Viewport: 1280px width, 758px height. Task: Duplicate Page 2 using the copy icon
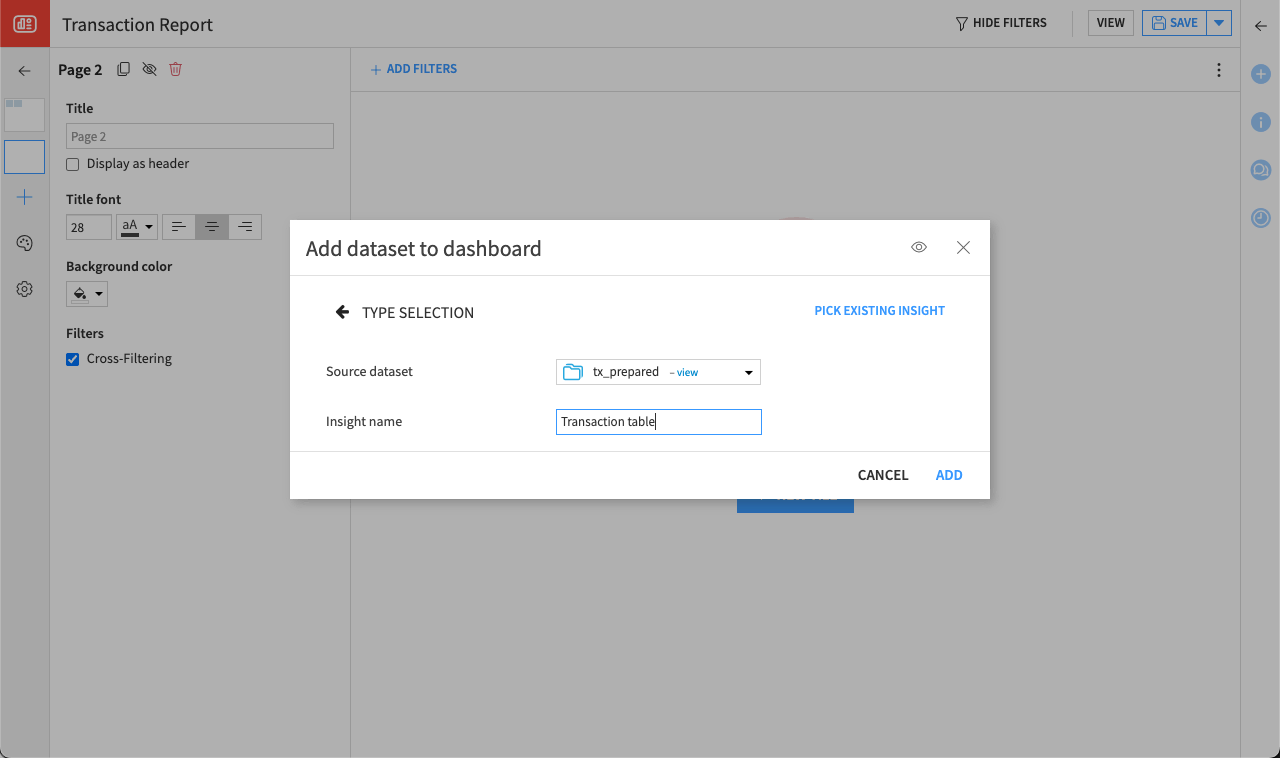(123, 69)
